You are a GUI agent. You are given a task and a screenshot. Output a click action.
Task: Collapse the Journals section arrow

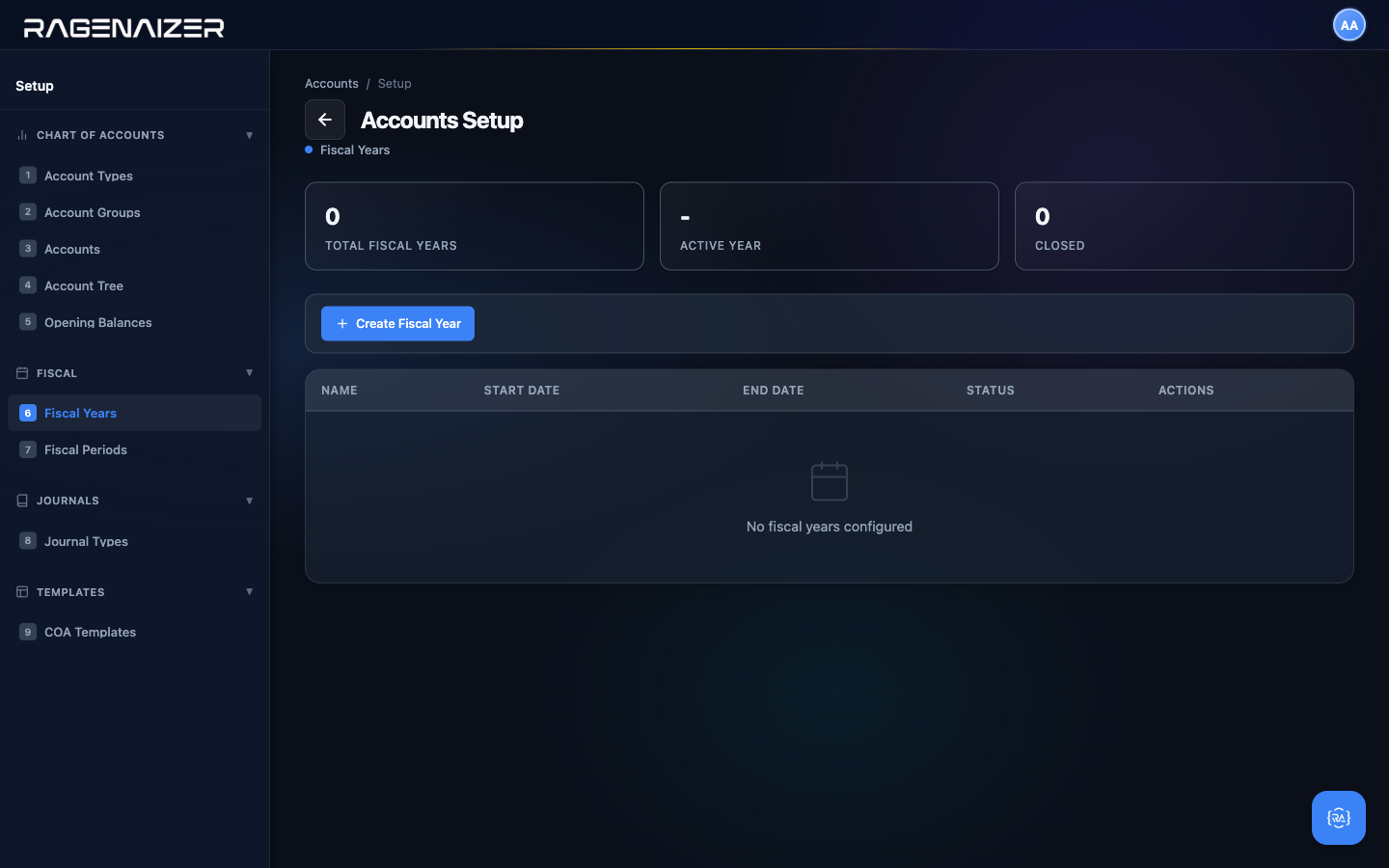pyautogui.click(x=250, y=501)
